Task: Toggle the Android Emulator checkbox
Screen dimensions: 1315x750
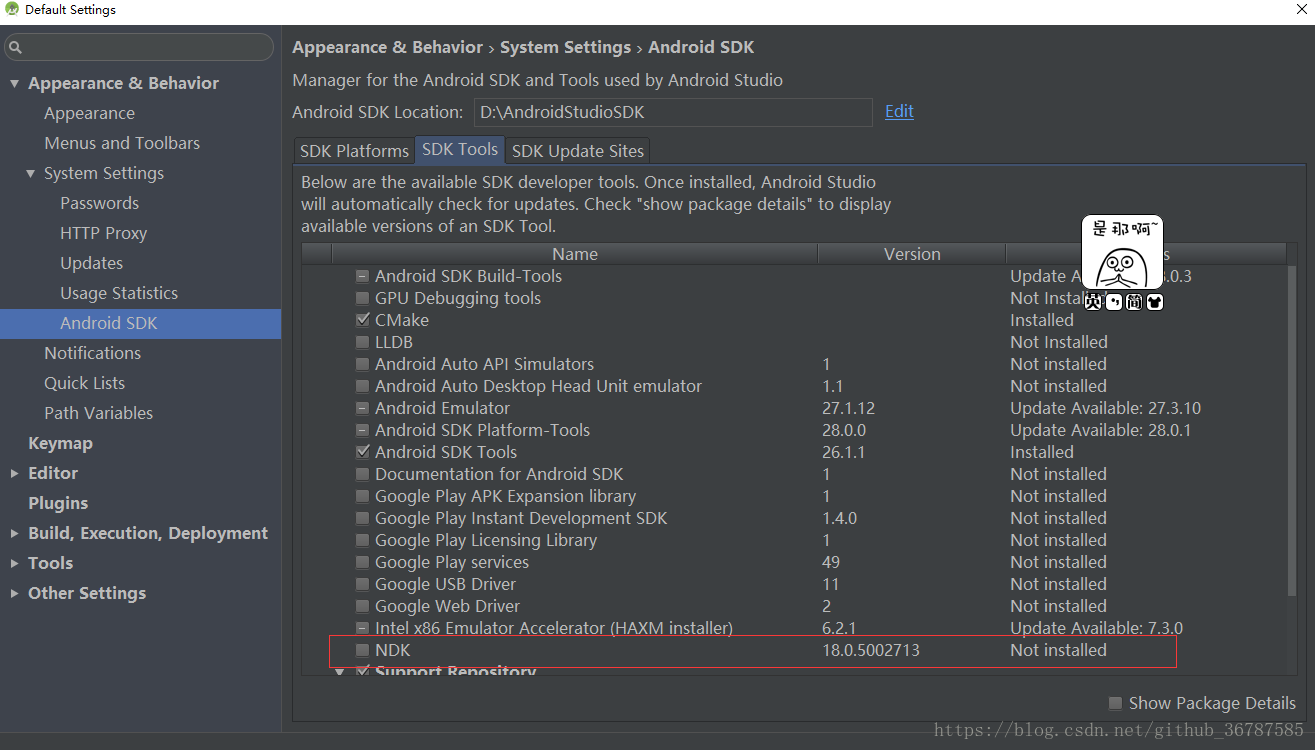Action: tap(363, 408)
